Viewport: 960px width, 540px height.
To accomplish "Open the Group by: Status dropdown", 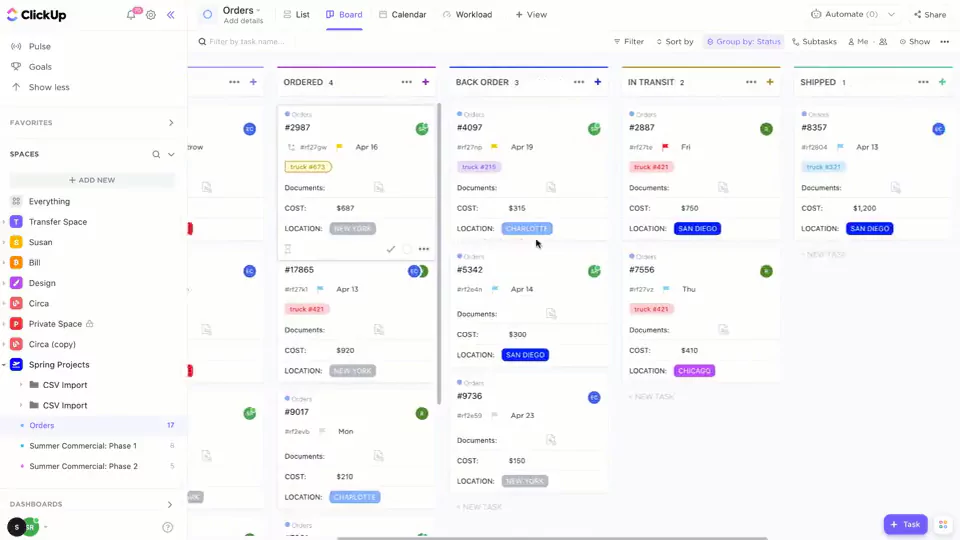I will pyautogui.click(x=743, y=42).
